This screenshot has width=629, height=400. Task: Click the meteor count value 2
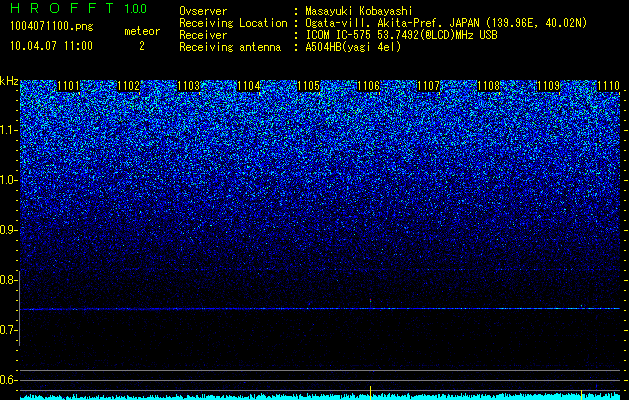pyautogui.click(x=142, y=46)
